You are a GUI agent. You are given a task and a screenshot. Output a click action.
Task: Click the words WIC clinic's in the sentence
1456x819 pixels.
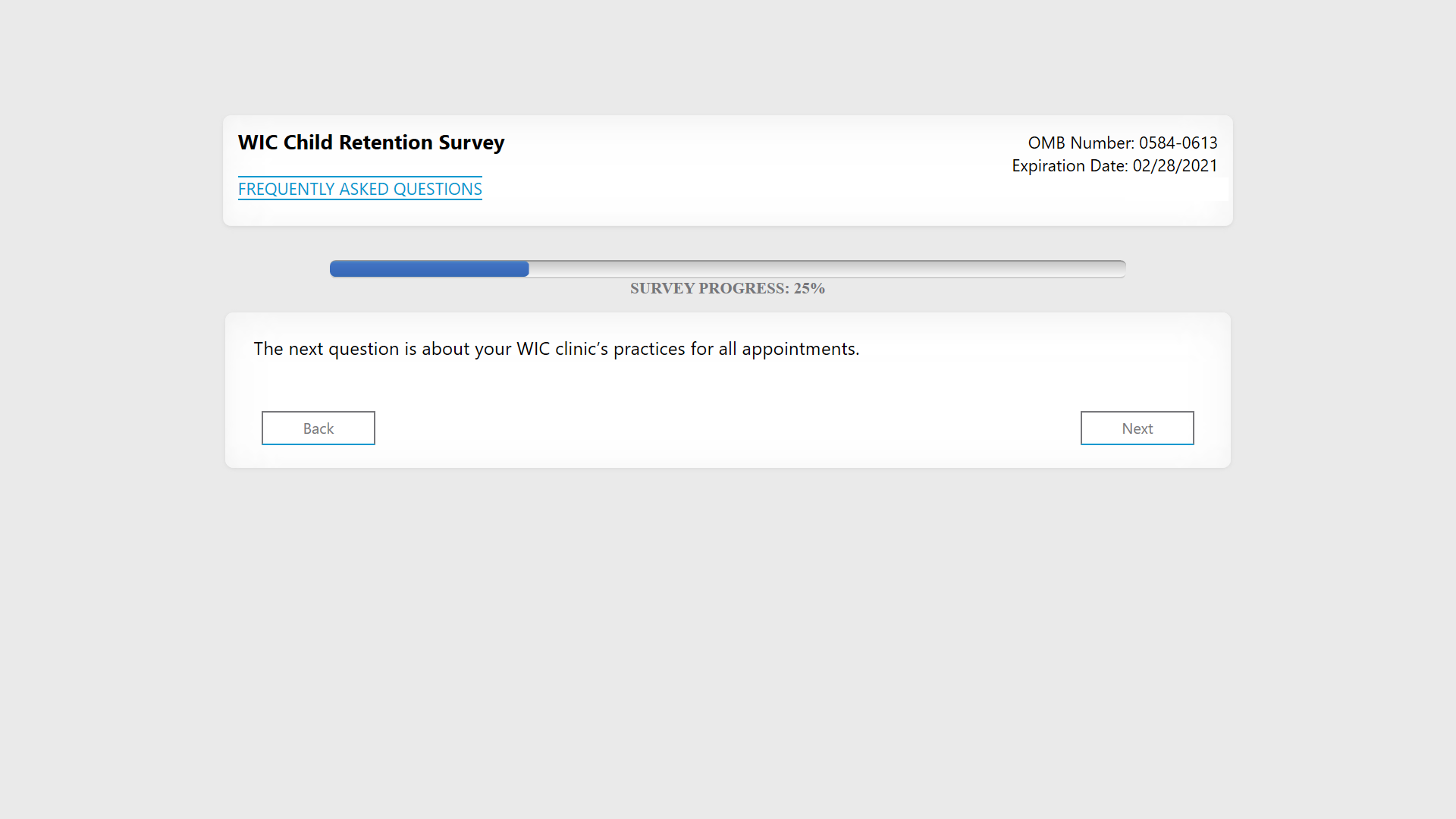[x=562, y=349]
